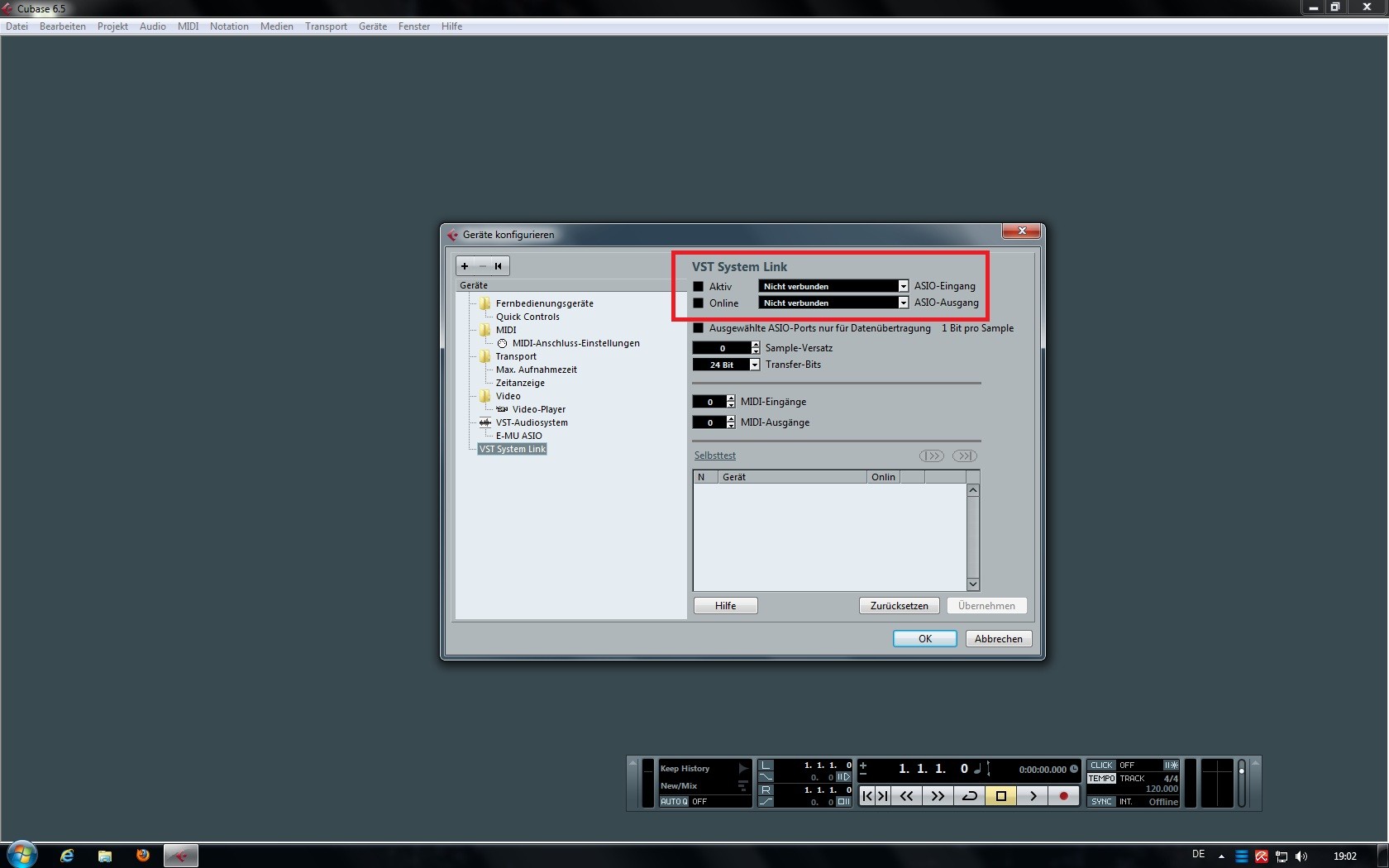Click the Rewind button
This screenshot has height=868, width=1389.
[x=907, y=796]
